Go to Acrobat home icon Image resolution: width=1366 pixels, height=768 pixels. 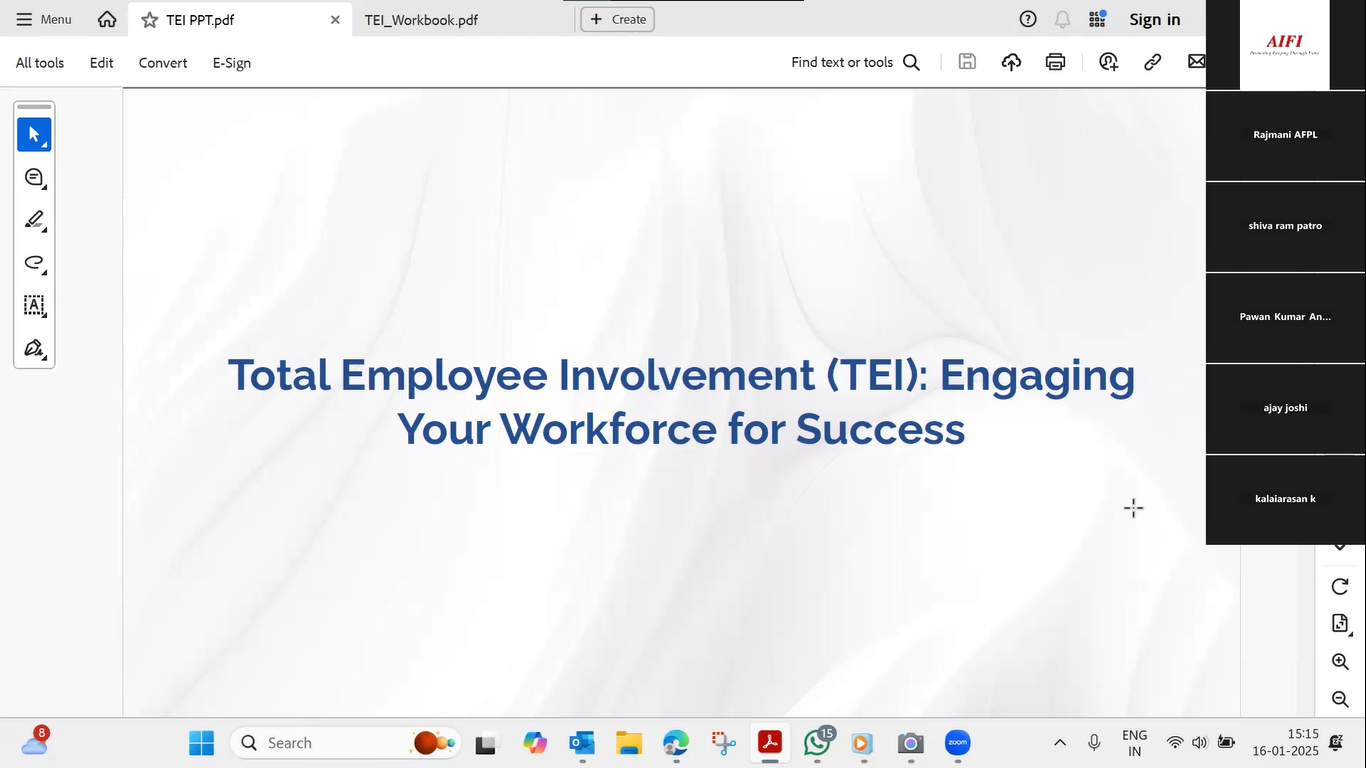(x=107, y=19)
